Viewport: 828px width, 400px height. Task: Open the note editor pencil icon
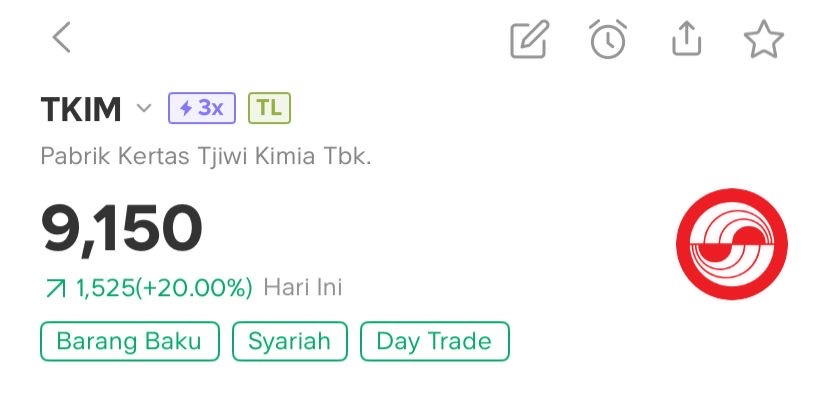(x=529, y=39)
